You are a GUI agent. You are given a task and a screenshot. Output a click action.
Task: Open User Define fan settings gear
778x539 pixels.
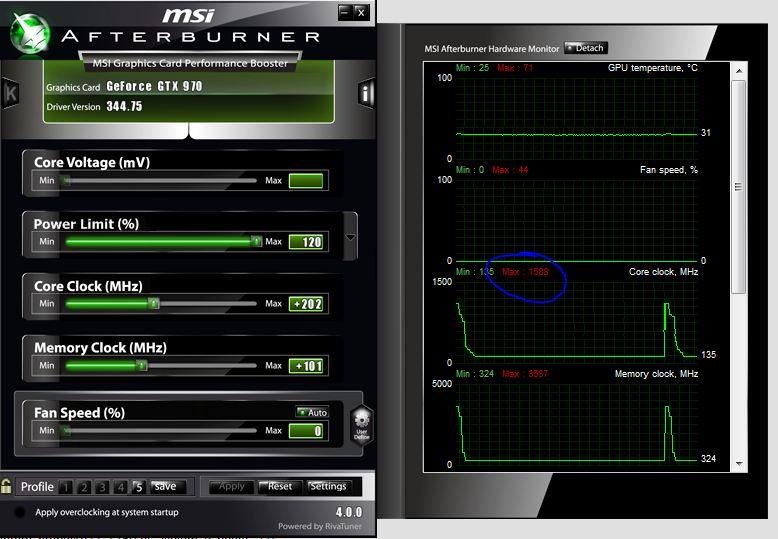(x=362, y=425)
